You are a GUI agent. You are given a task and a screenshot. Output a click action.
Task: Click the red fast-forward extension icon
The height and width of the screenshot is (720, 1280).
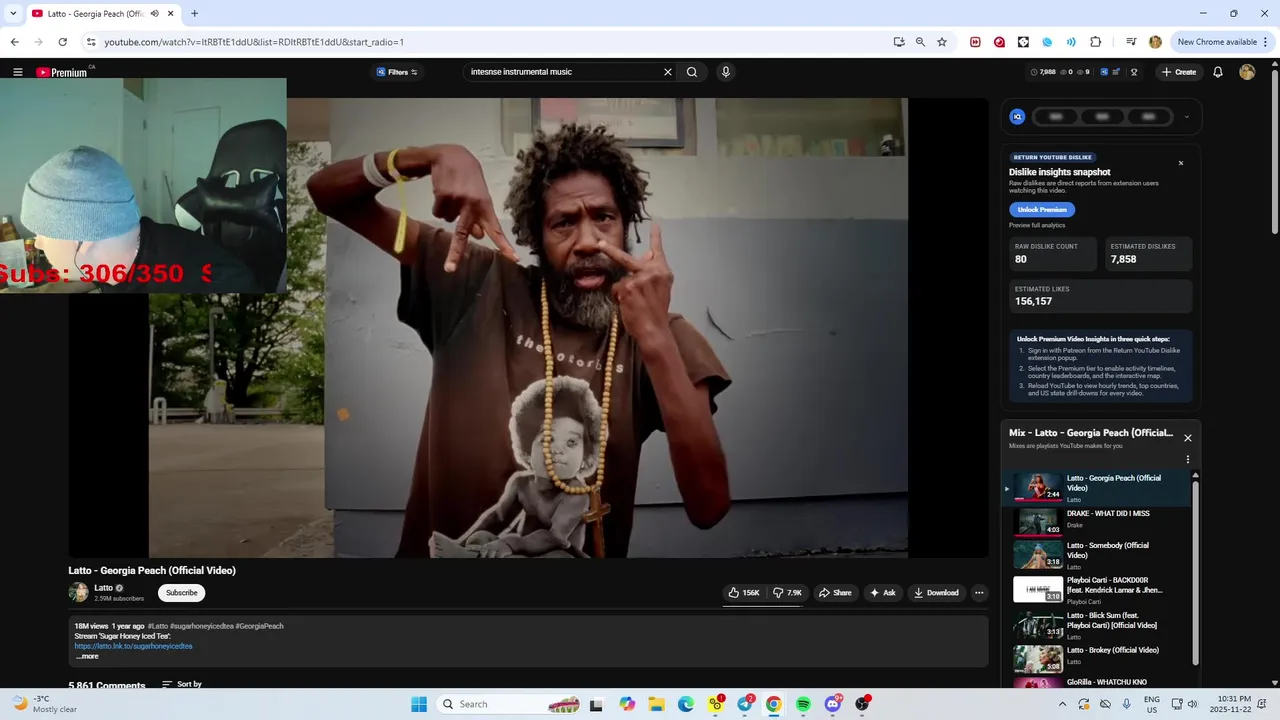(975, 42)
